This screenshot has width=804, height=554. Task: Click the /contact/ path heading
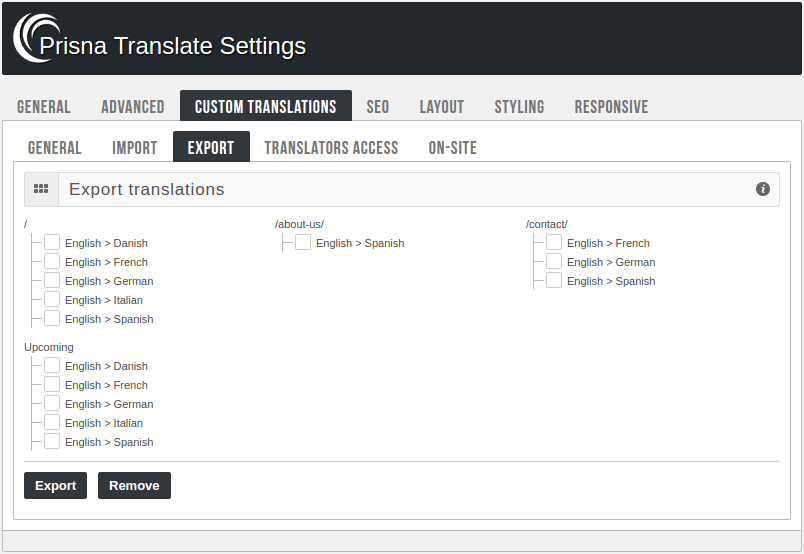click(x=547, y=224)
